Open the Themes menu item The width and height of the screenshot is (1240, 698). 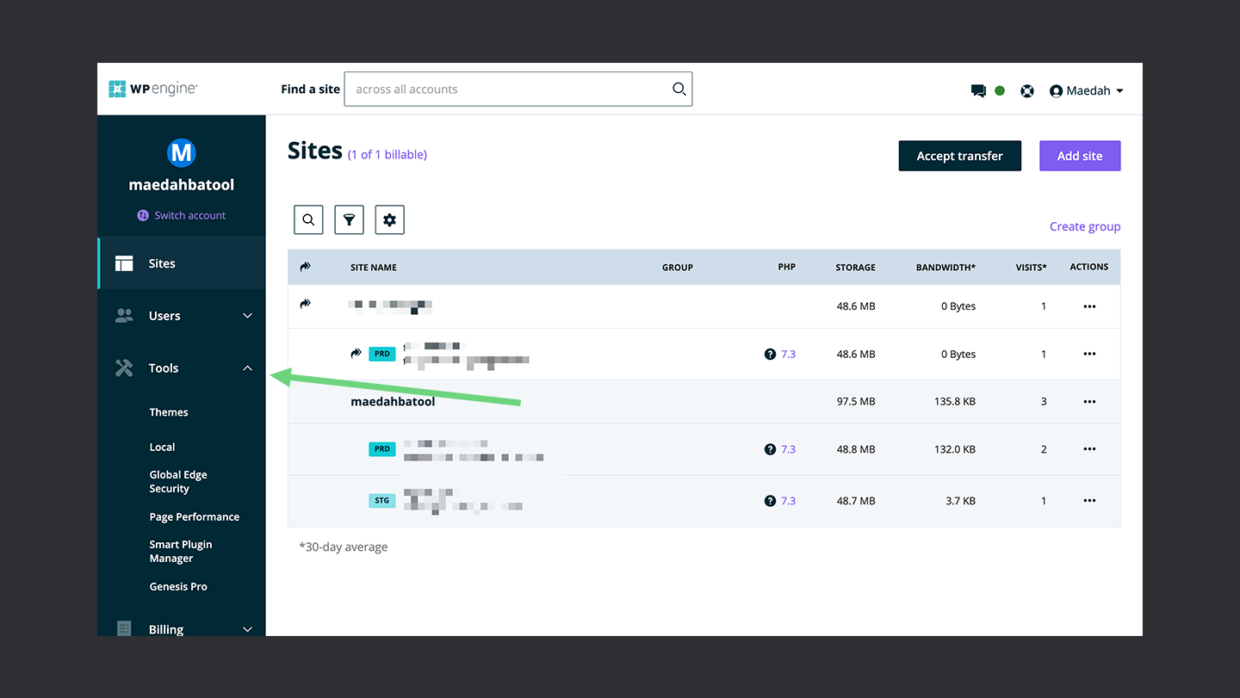168,412
